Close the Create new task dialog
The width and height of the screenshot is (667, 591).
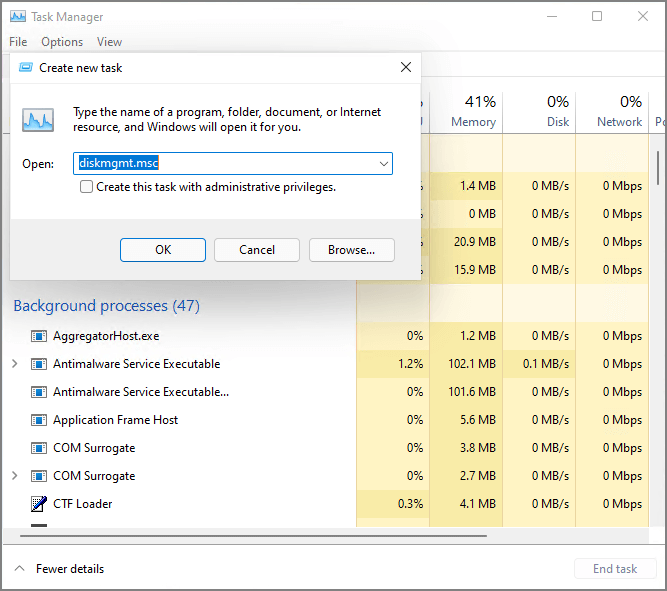(x=405, y=68)
